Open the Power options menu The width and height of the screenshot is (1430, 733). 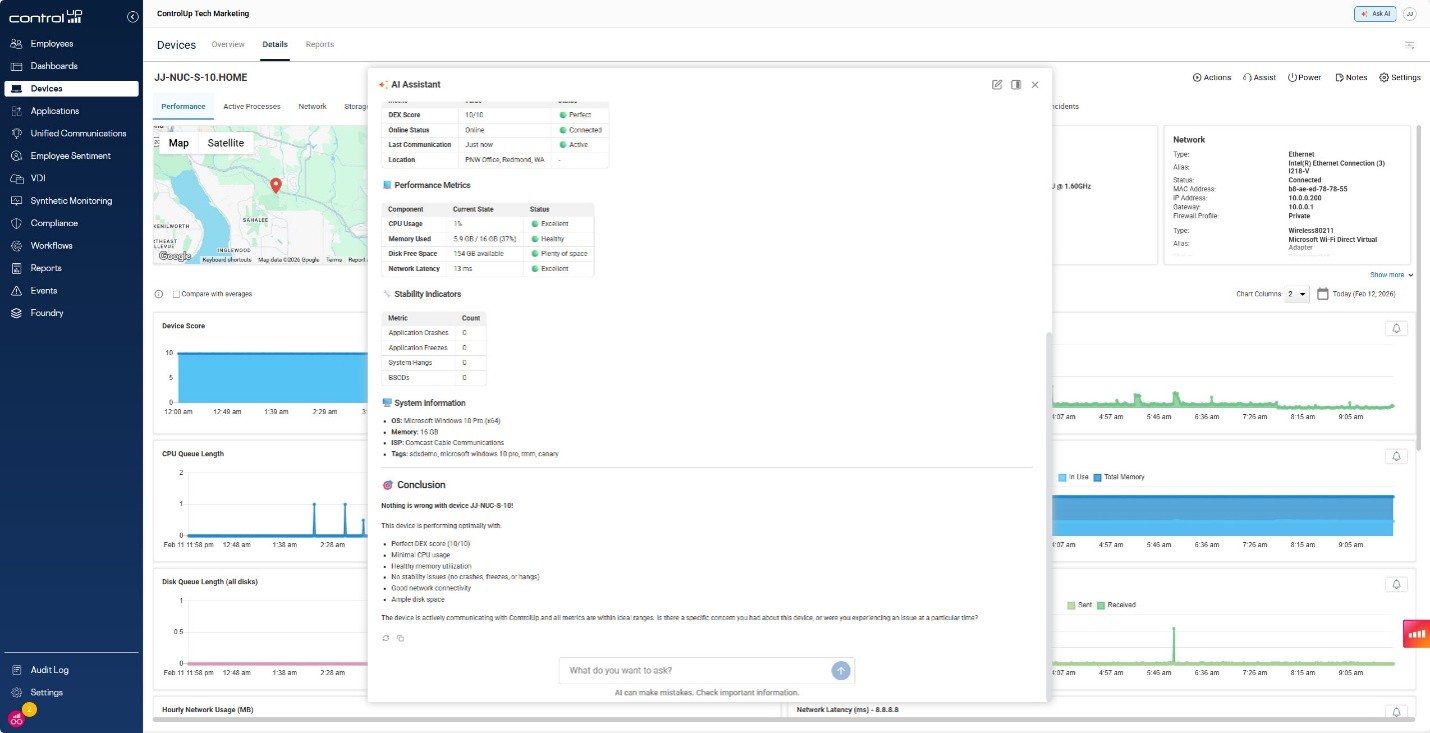[x=1305, y=77]
